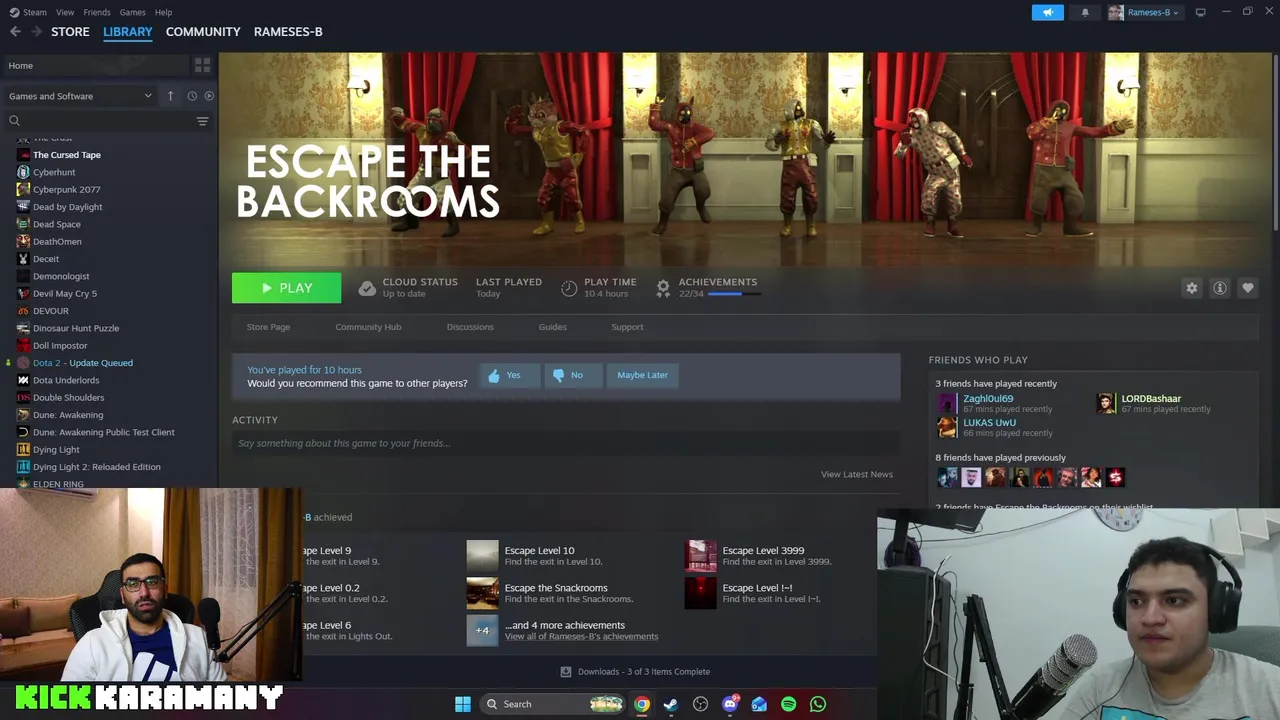Click the Home library button
Screen dimensions: 1280x720
96,66
